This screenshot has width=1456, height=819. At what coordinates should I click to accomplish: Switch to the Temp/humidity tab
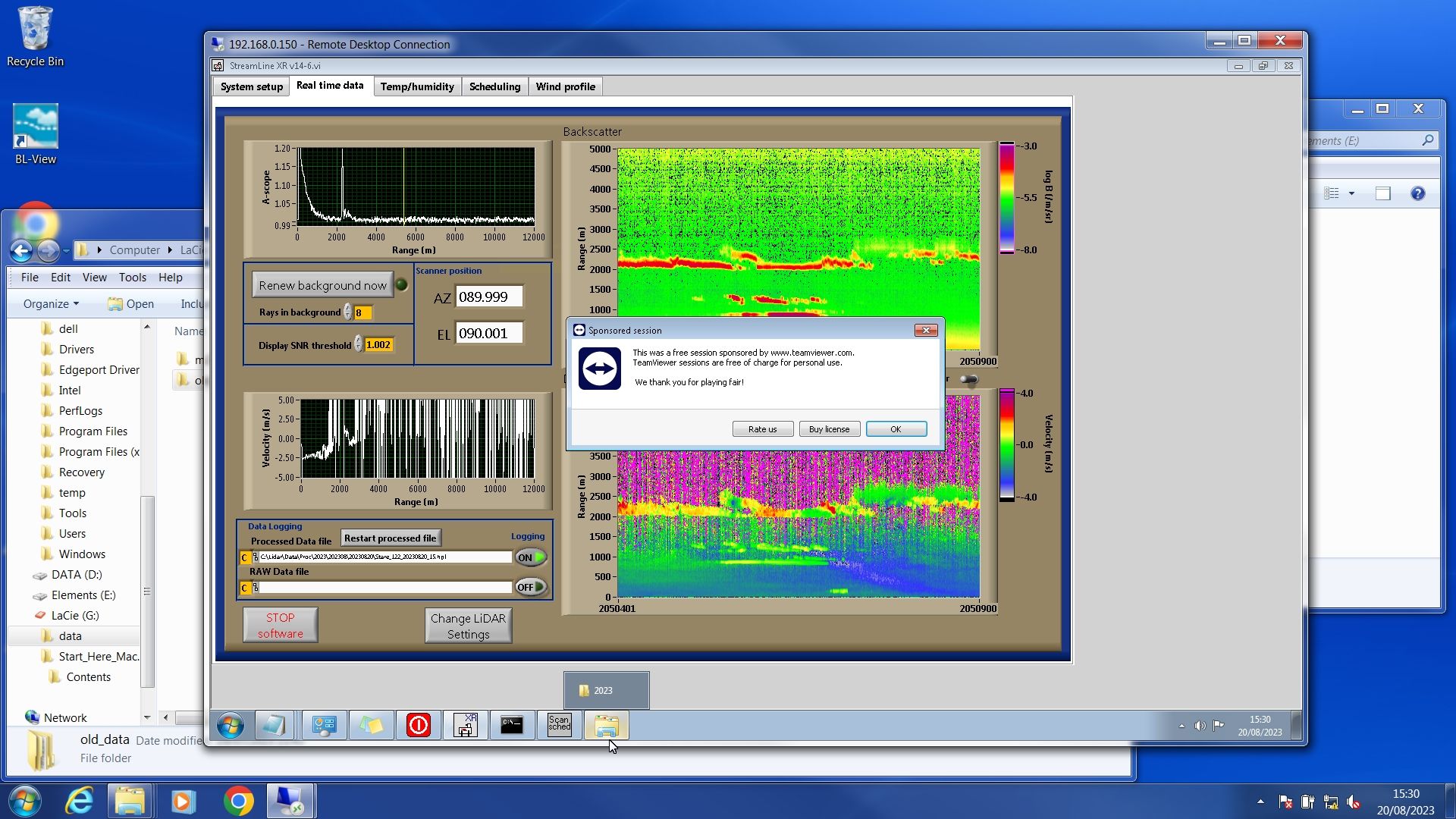(x=417, y=86)
